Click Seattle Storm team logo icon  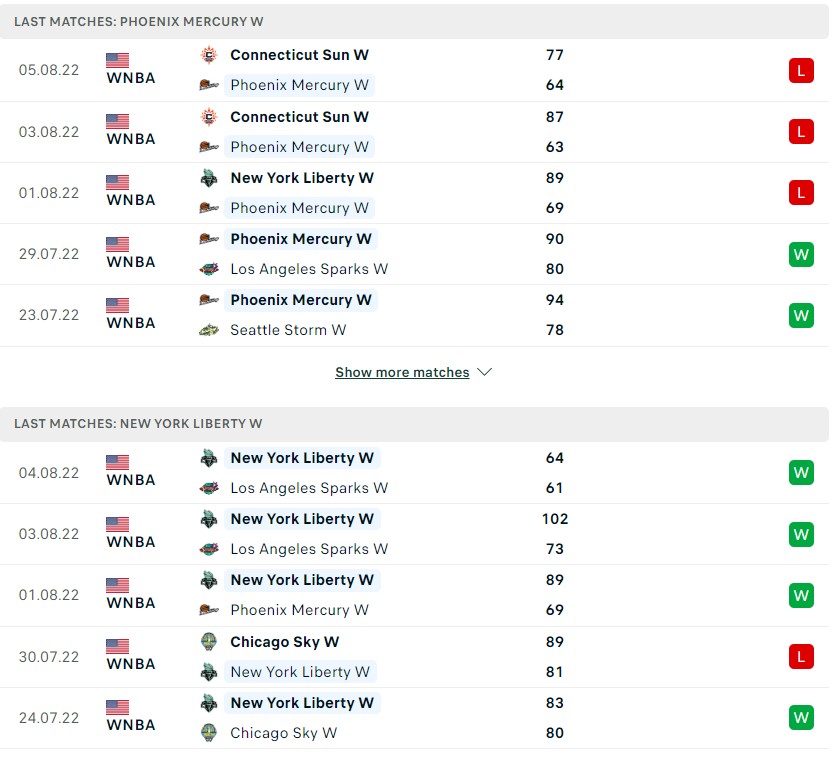(209, 330)
